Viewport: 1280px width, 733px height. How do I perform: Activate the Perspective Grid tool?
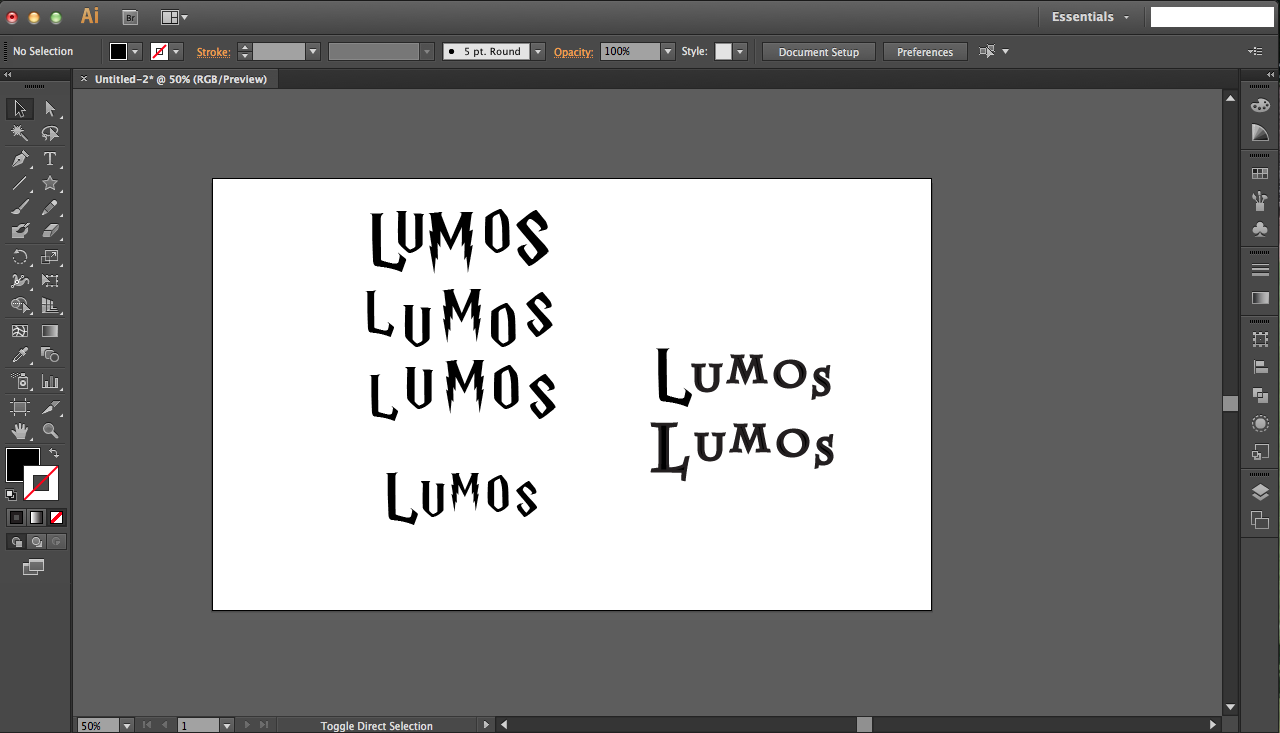click(x=50, y=306)
